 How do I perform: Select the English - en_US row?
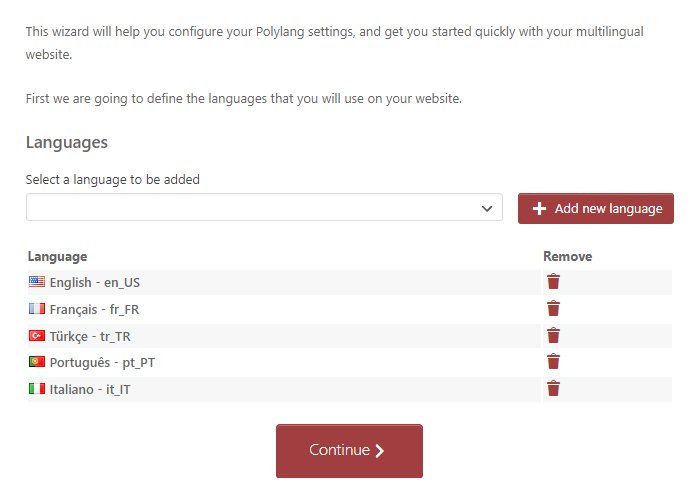94,282
